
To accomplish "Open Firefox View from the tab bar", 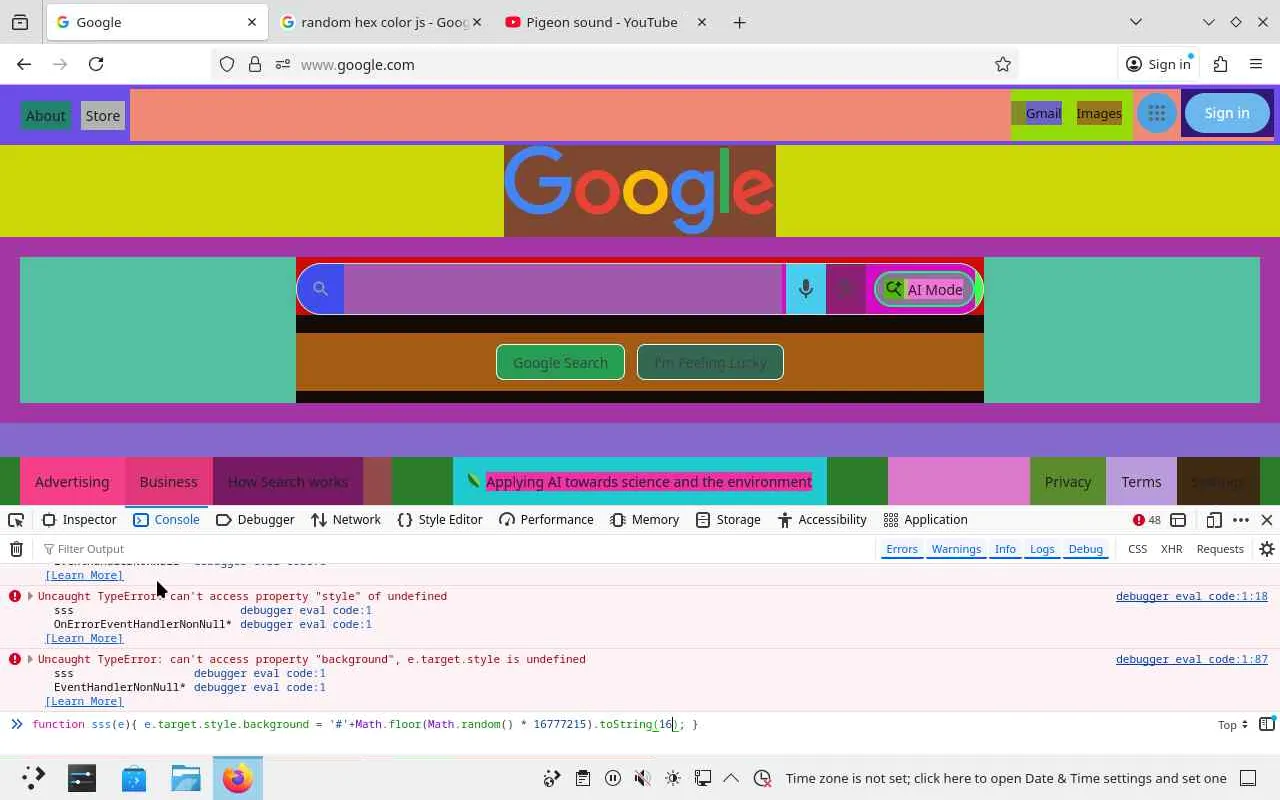I will tap(20, 22).
